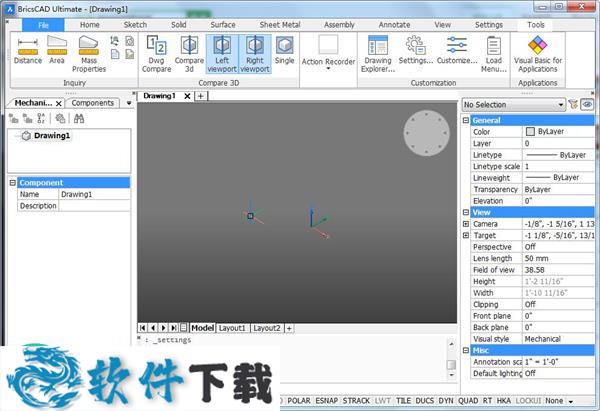Switch to the Components panel tab
The height and width of the screenshot is (411, 600).
(x=93, y=103)
